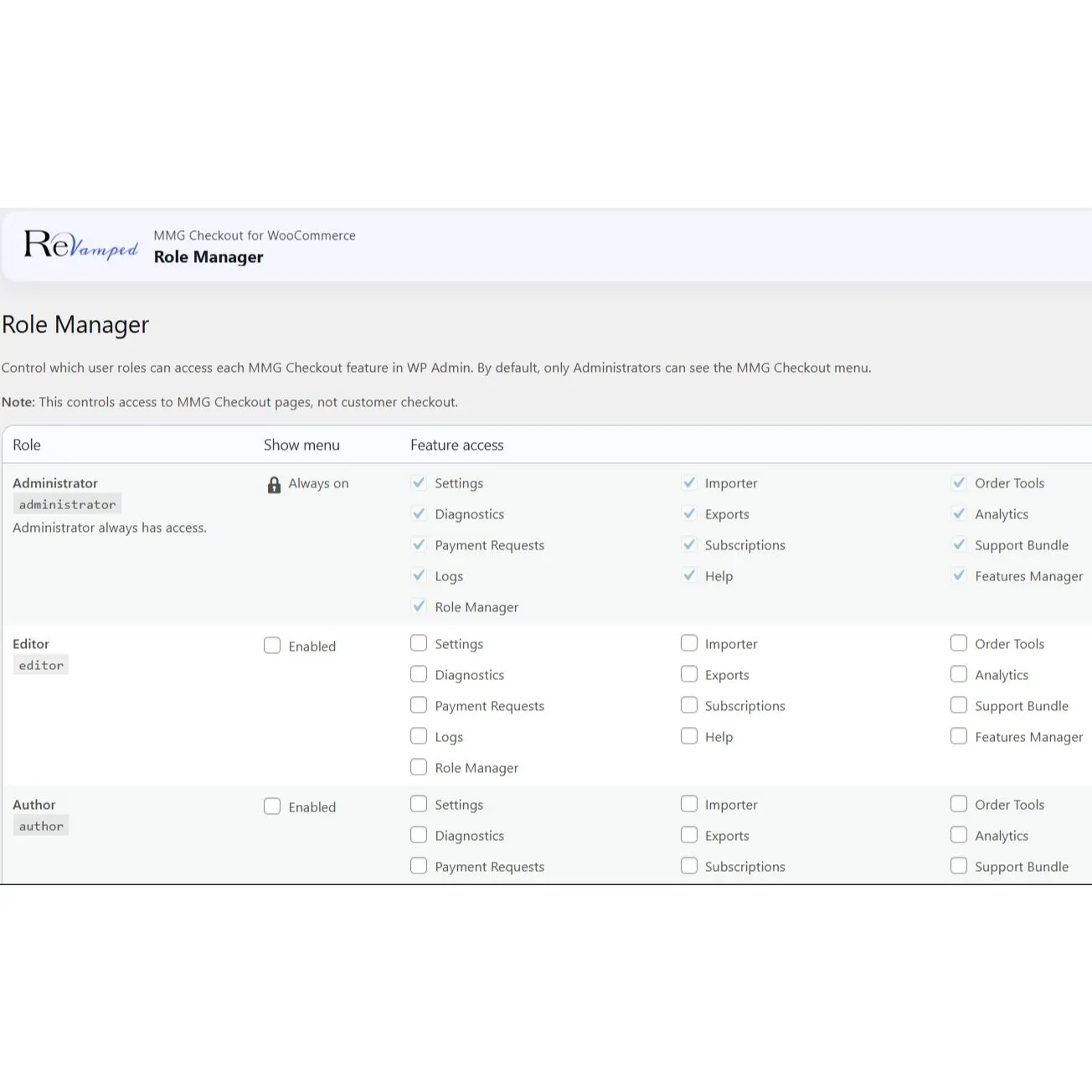Tick Editor's Payment Requests checkbox
The image size is (1092, 1092).
[x=419, y=705]
